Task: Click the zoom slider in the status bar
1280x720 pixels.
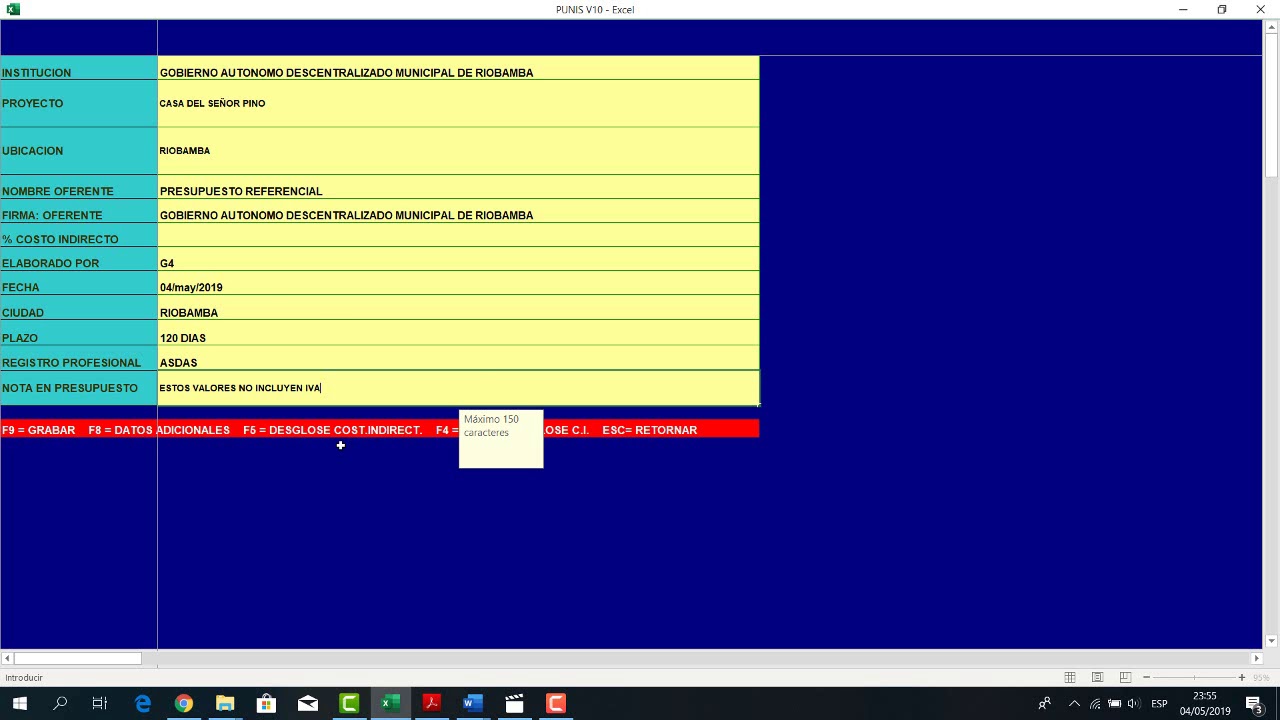Action: [x=1194, y=677]
